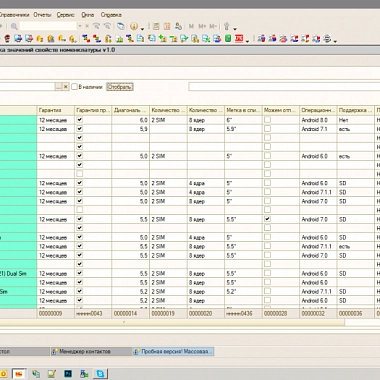Click the table's horizontal scrollbar
This screenshot has width=380, height=380.
172,322
